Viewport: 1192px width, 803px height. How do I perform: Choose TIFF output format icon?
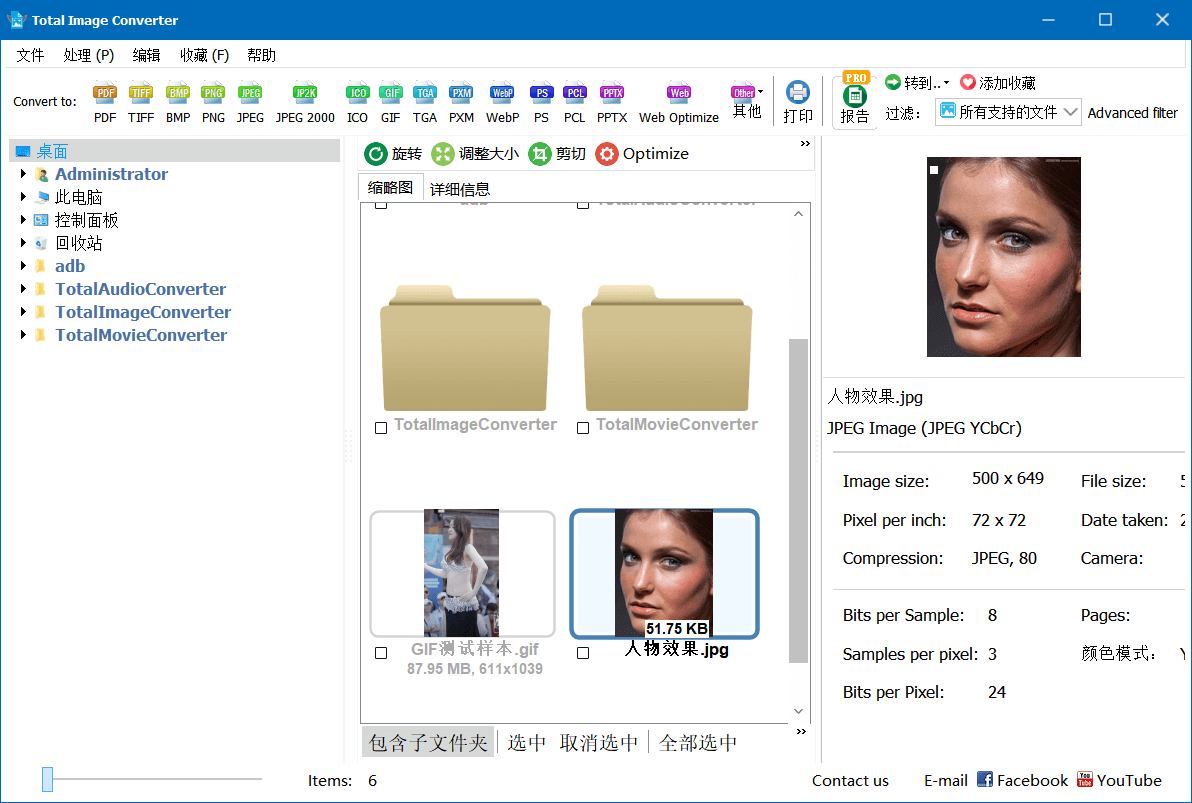tap(140, 100)
